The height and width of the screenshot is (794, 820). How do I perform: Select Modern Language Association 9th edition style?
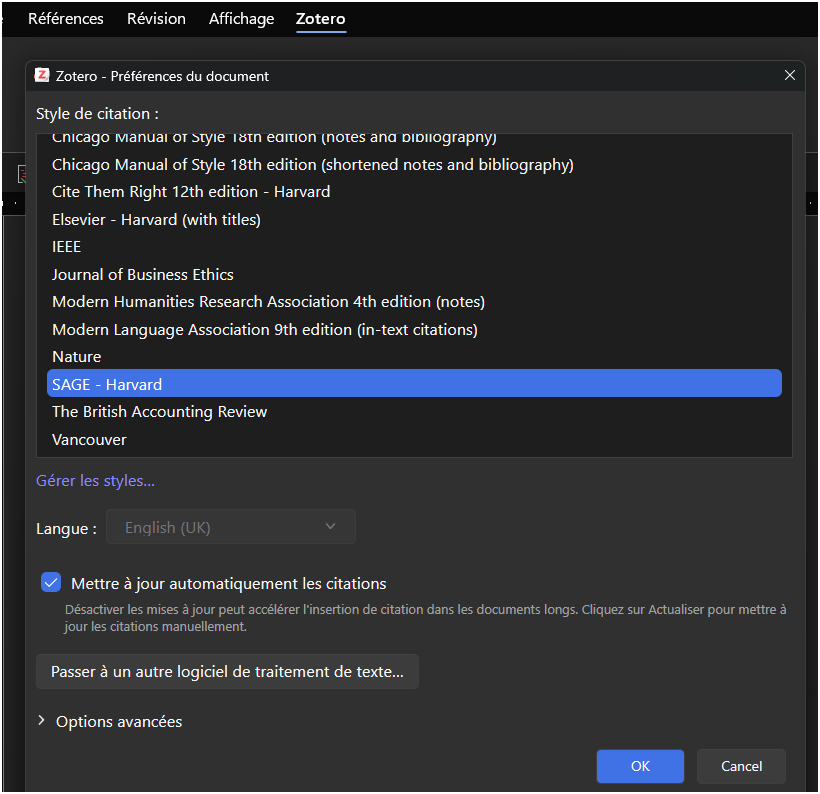tap(414, 330)
